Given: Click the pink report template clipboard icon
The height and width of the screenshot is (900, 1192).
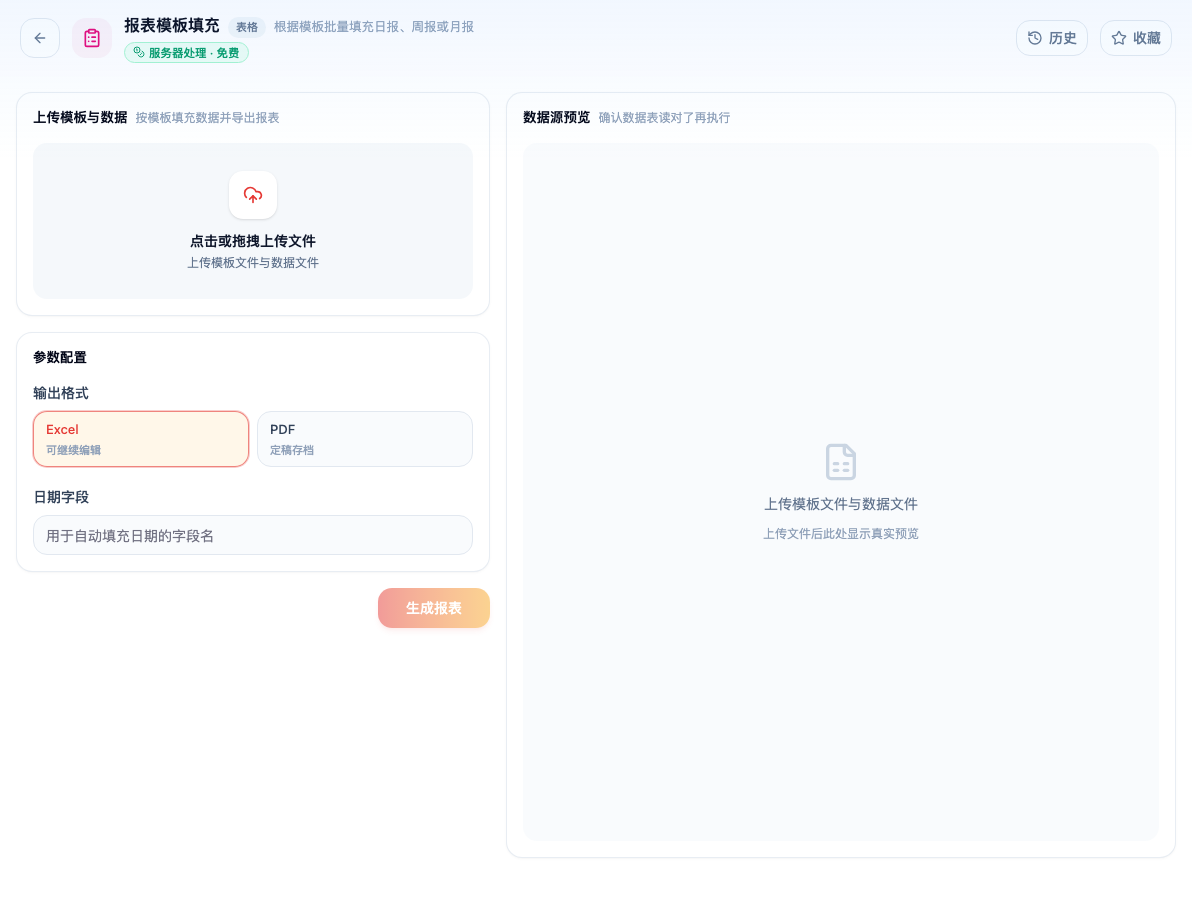Looking at the screenshot, I should 92,38.
